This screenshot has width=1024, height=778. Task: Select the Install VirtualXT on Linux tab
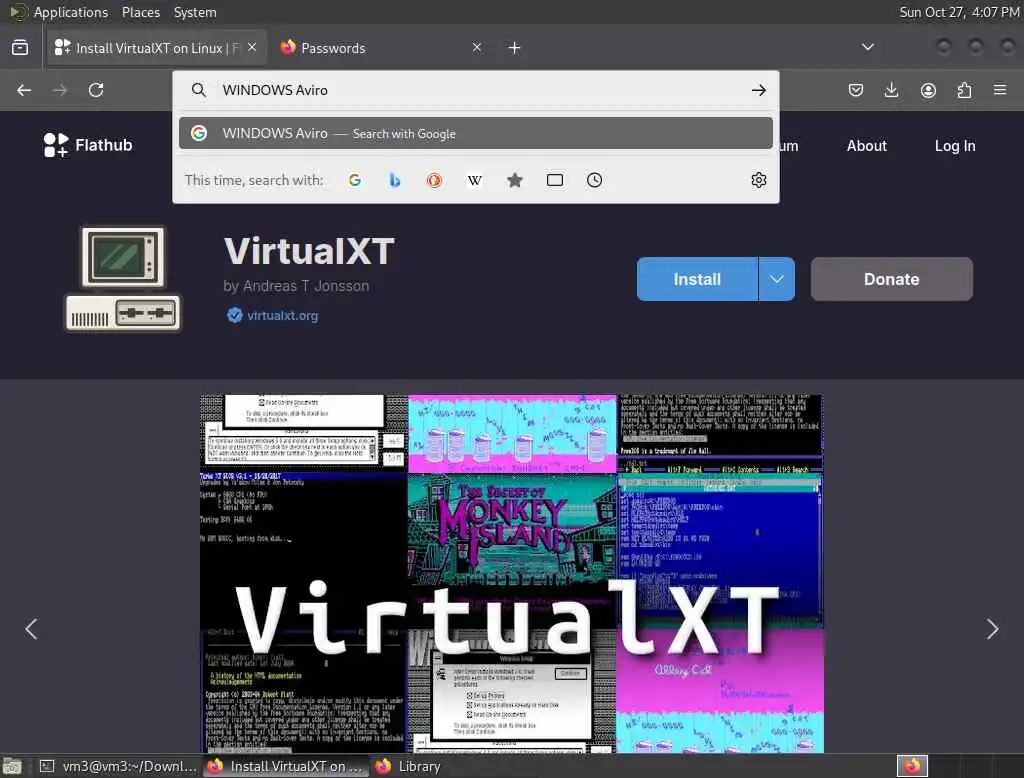click(x=157, y=48)
